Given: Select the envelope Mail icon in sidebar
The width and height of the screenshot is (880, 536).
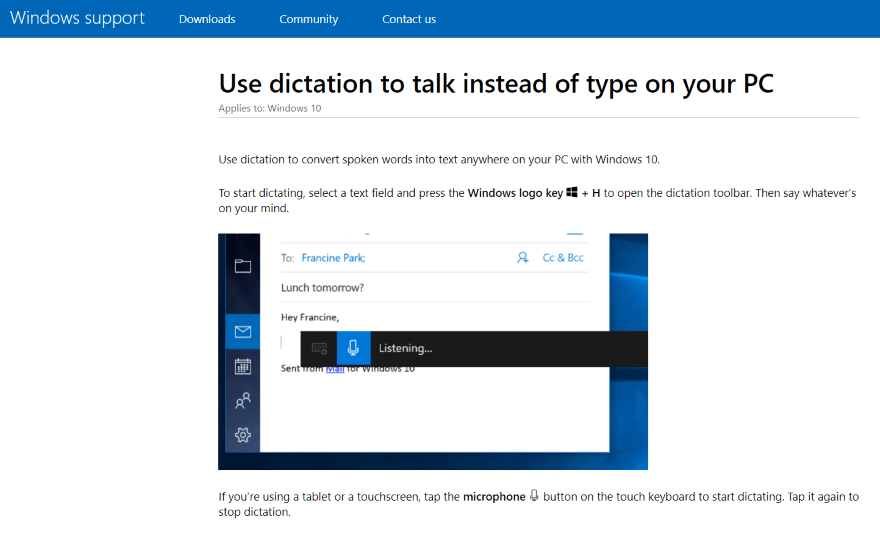Looking at the screenshot, I should click(x=242, y=332).
